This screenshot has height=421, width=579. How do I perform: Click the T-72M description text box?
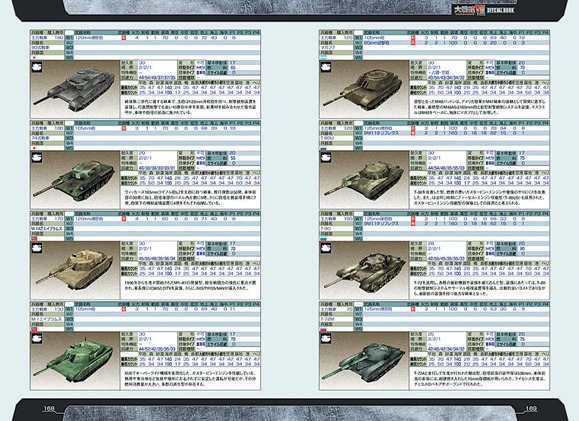[x=479, y=379]
